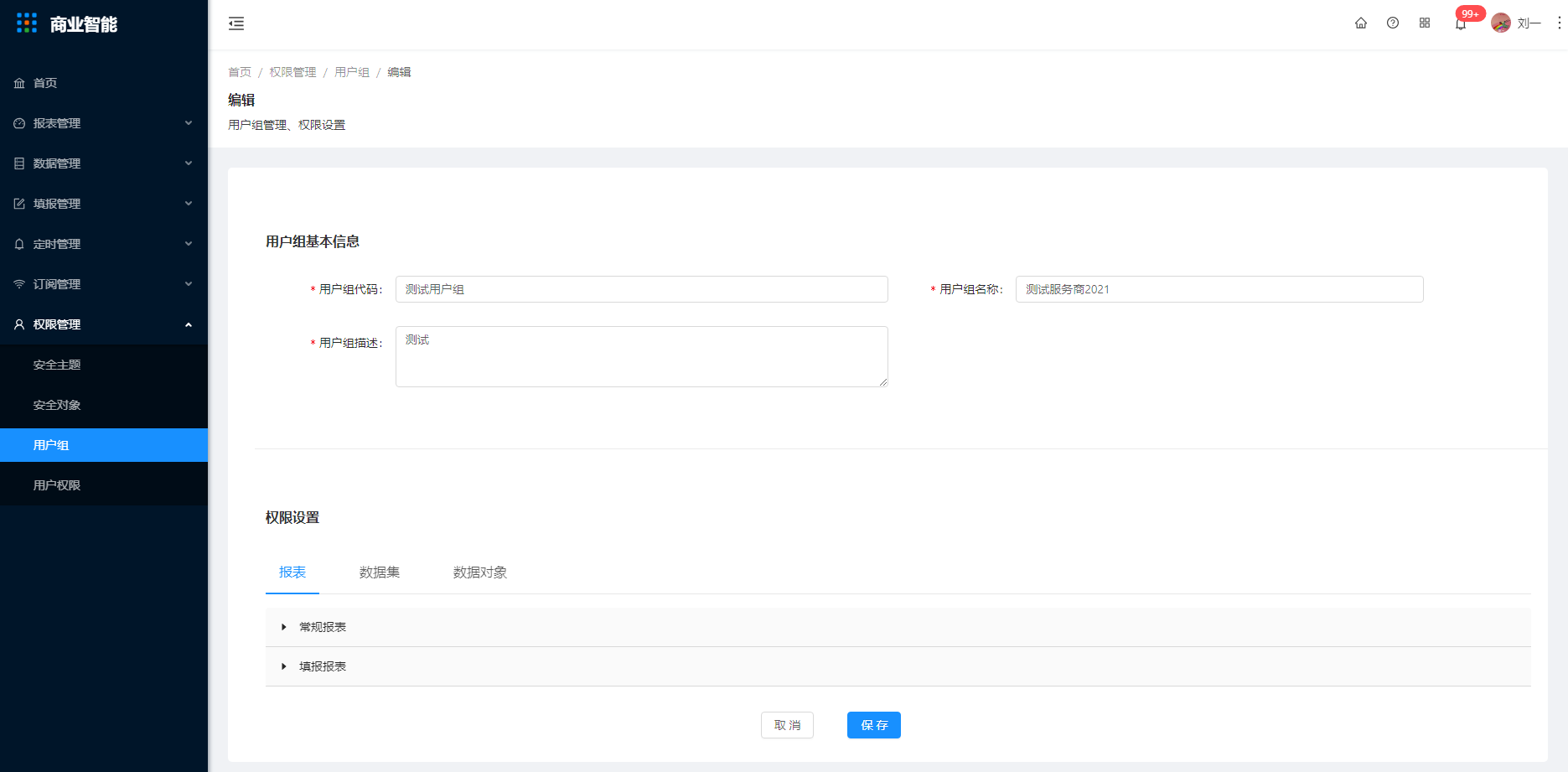Click the 权限管理 user icon
The width and height of the screenshot is (1568, 772).
pyautogui.click(x=19, y=324)
